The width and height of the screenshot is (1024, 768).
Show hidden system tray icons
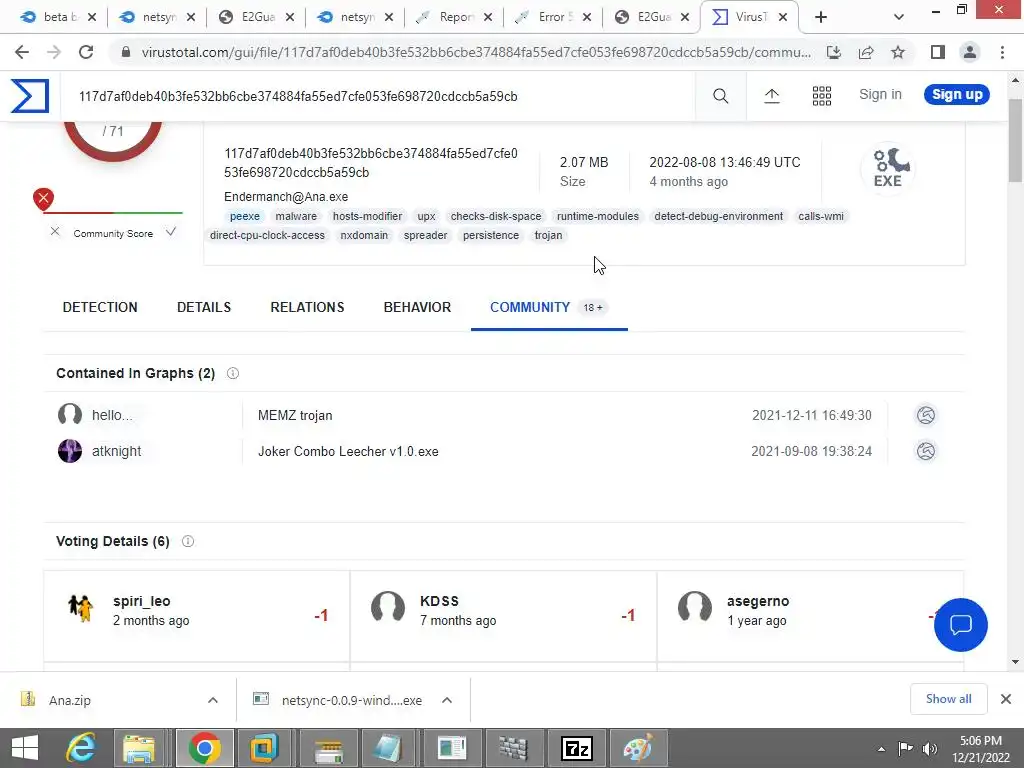click(x=881, y=749)
